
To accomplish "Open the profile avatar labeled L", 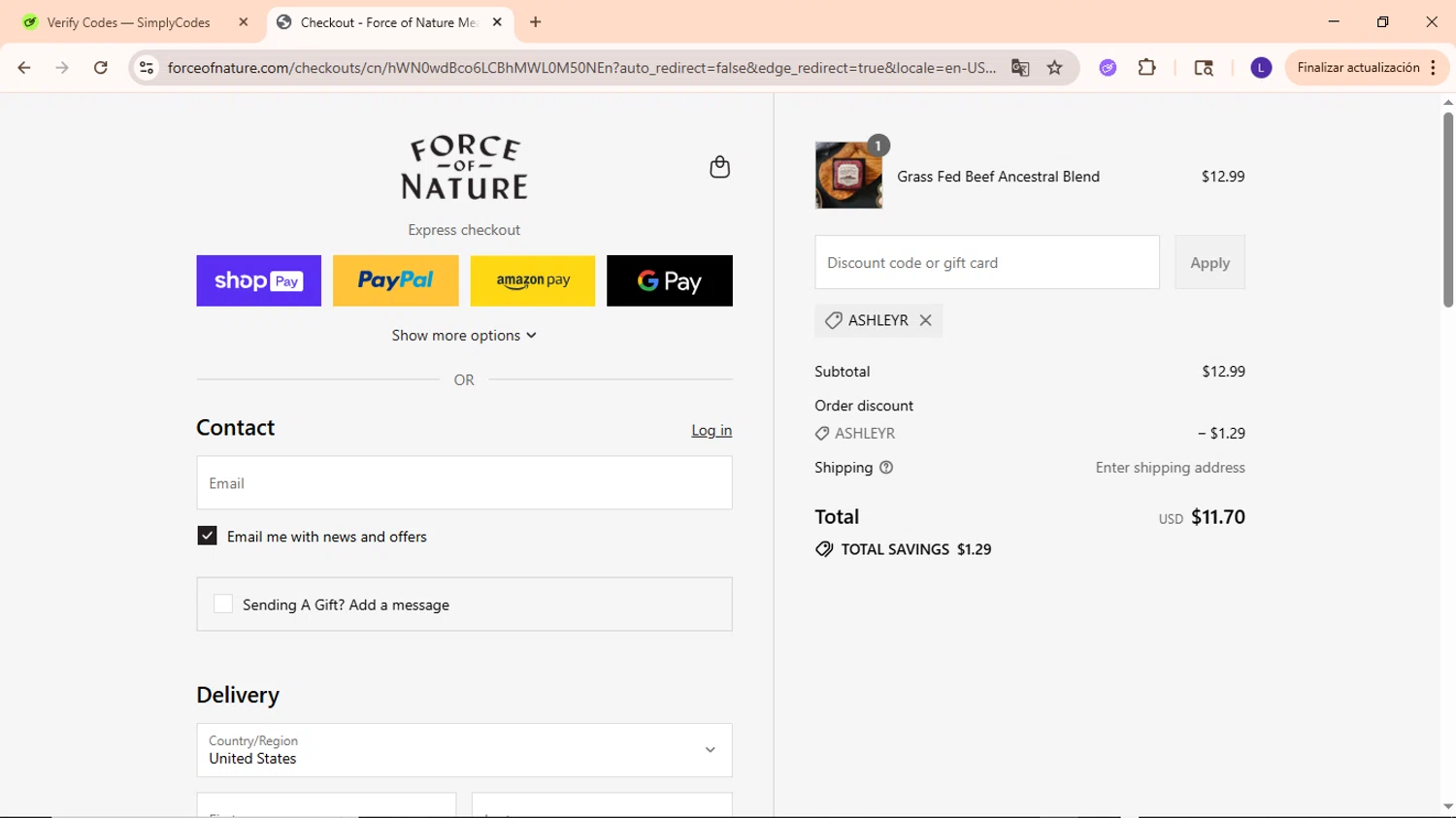I will tap(1261, 68).
